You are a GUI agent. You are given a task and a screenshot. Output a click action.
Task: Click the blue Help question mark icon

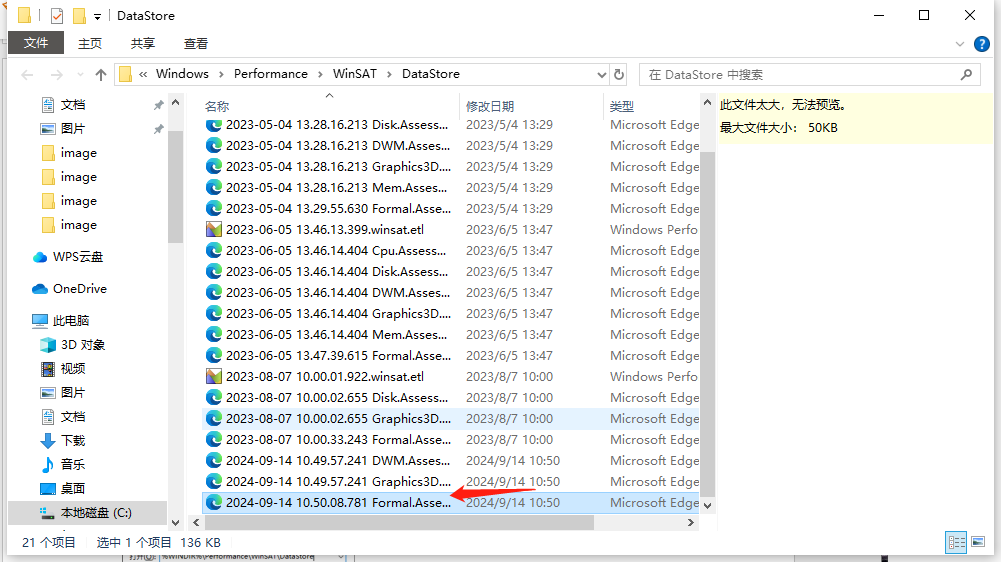[981, 44]
